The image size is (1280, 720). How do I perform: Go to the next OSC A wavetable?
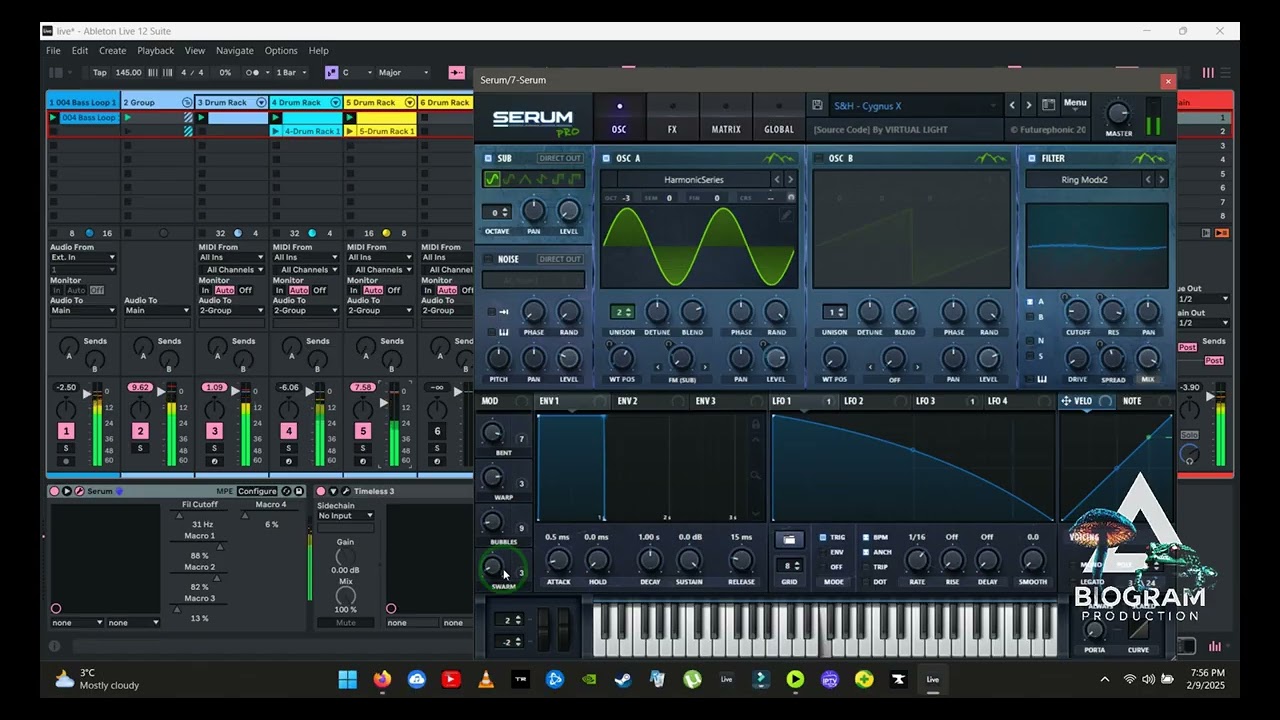pos(790,180)
